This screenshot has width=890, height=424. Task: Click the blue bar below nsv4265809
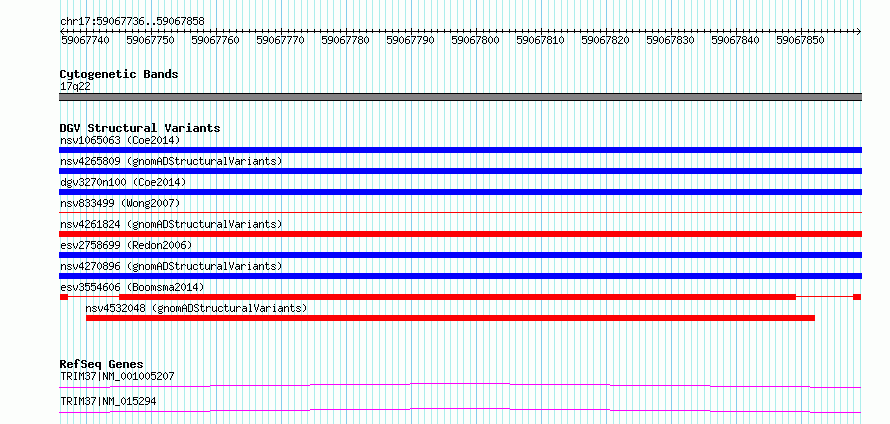[x=460, y=171]
